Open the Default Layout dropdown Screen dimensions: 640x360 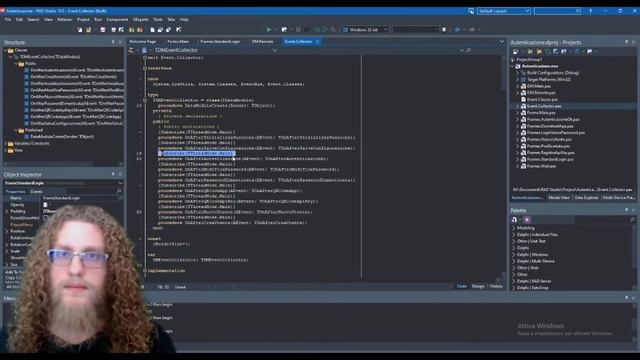pyautogui.click(x=504, y=11)
